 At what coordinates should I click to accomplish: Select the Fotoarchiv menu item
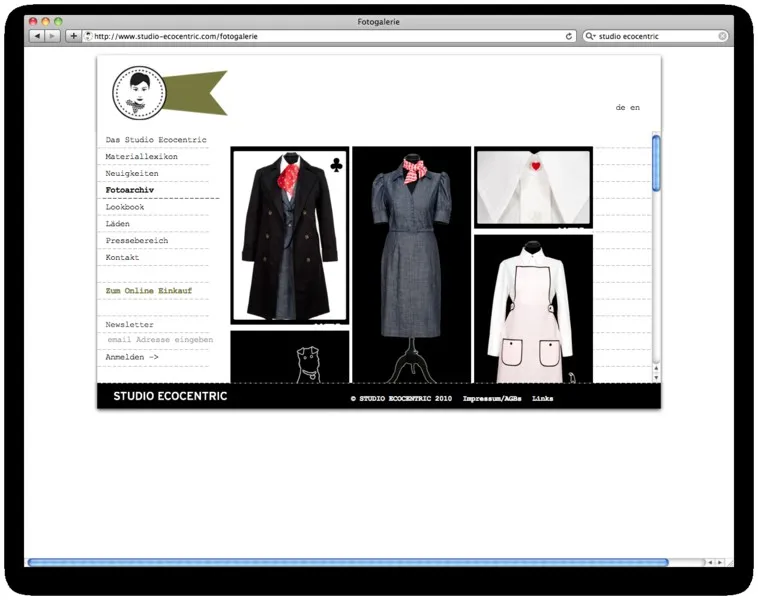click(130, 190)
